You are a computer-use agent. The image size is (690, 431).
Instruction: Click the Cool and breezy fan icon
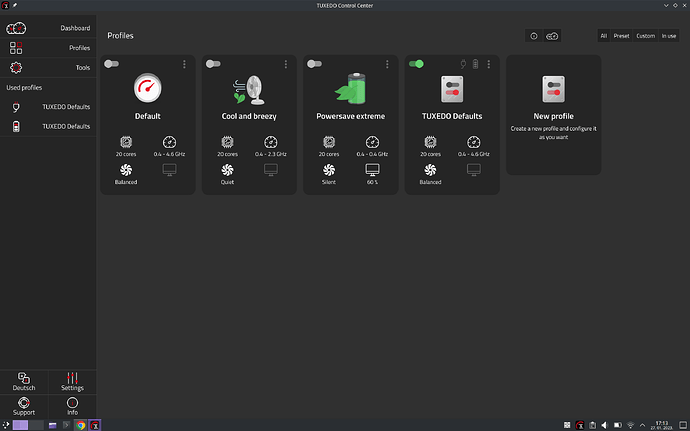tap(249, 89)
